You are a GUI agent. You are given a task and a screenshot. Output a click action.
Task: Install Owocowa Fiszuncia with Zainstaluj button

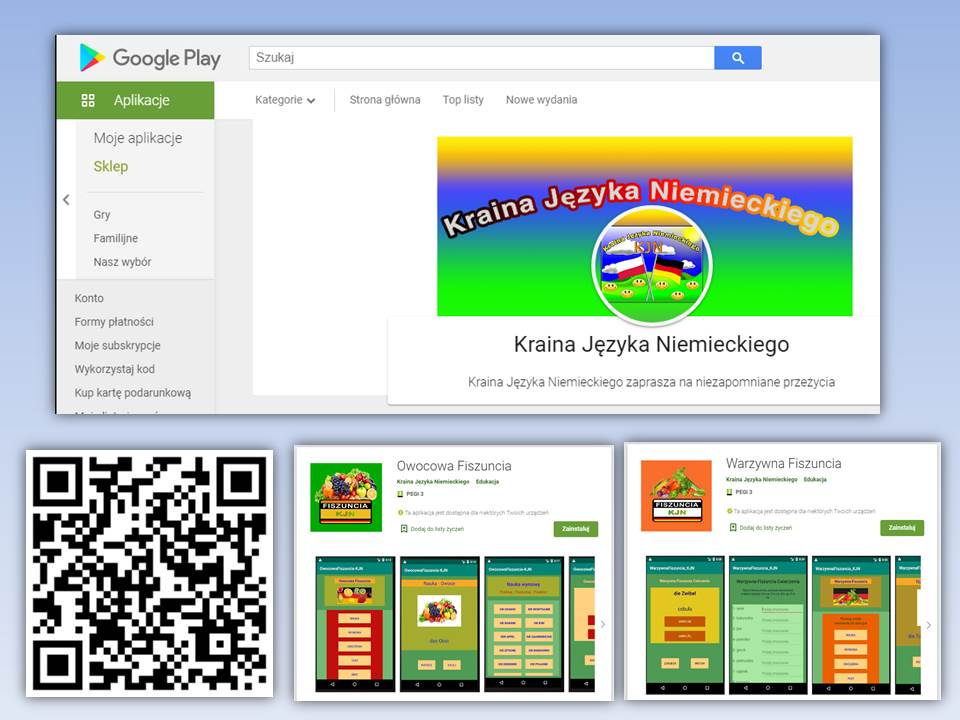576,528
